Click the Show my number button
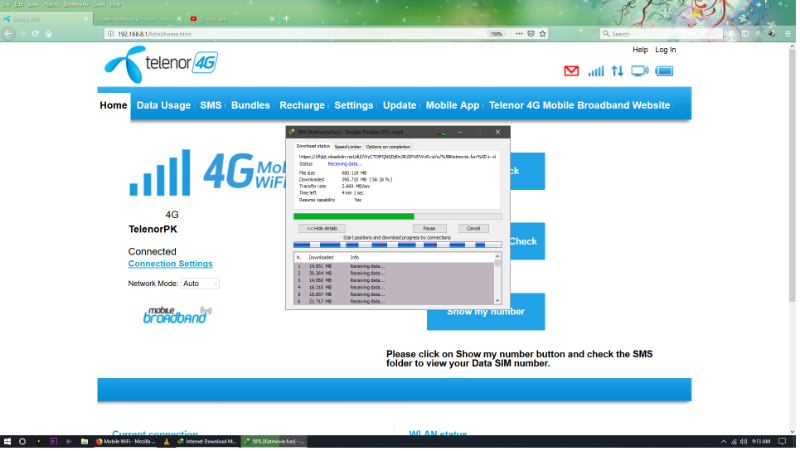Viewport: 800px width, 451px height. coord(488,313)
